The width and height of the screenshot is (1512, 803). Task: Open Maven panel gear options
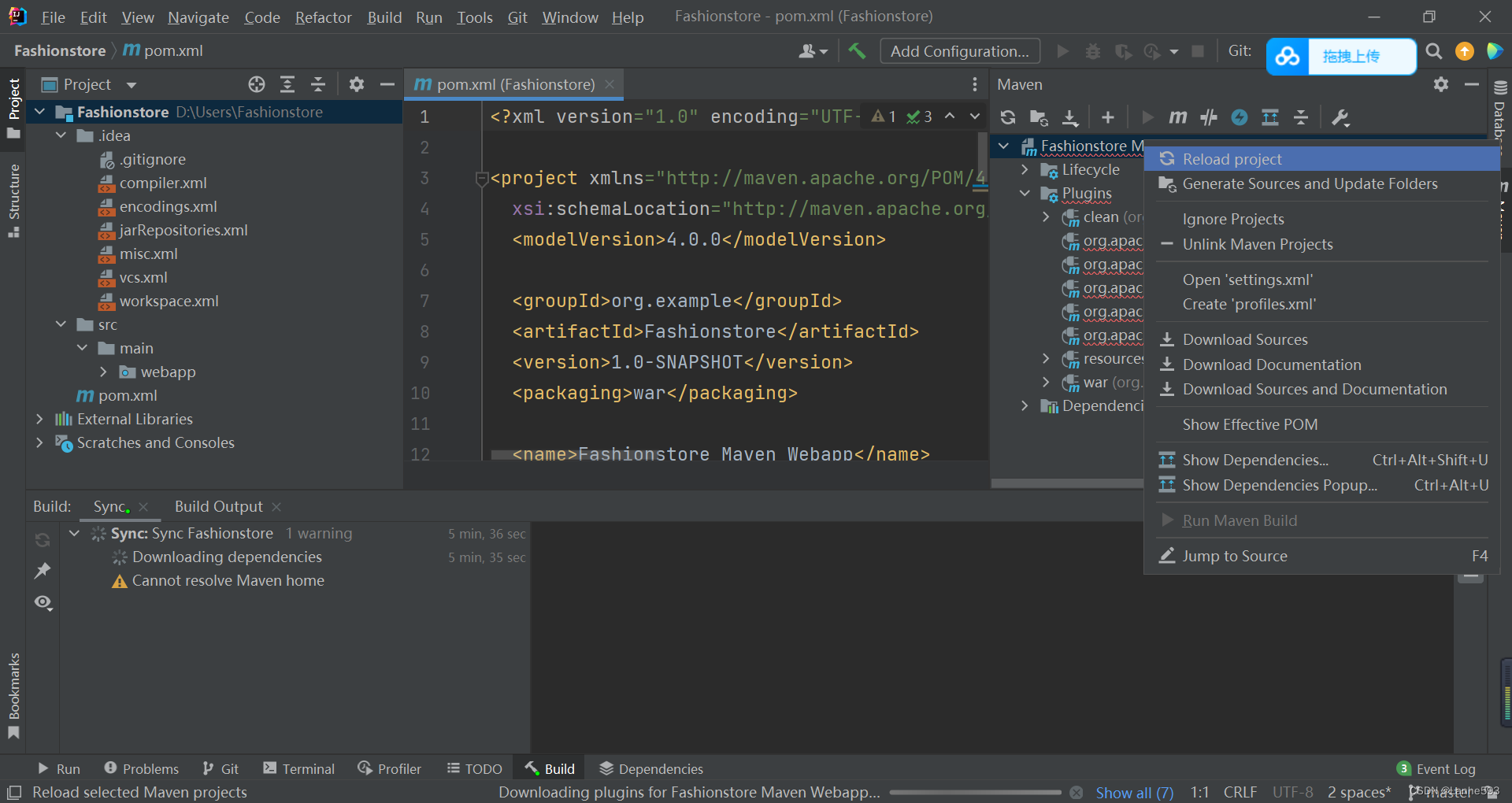click(1441, 84)
